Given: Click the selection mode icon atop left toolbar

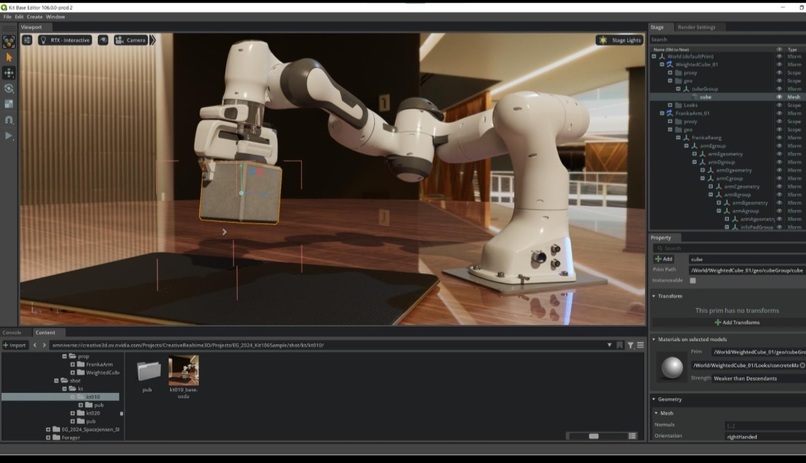Looking at the screenshot, I should click(9, 42).
